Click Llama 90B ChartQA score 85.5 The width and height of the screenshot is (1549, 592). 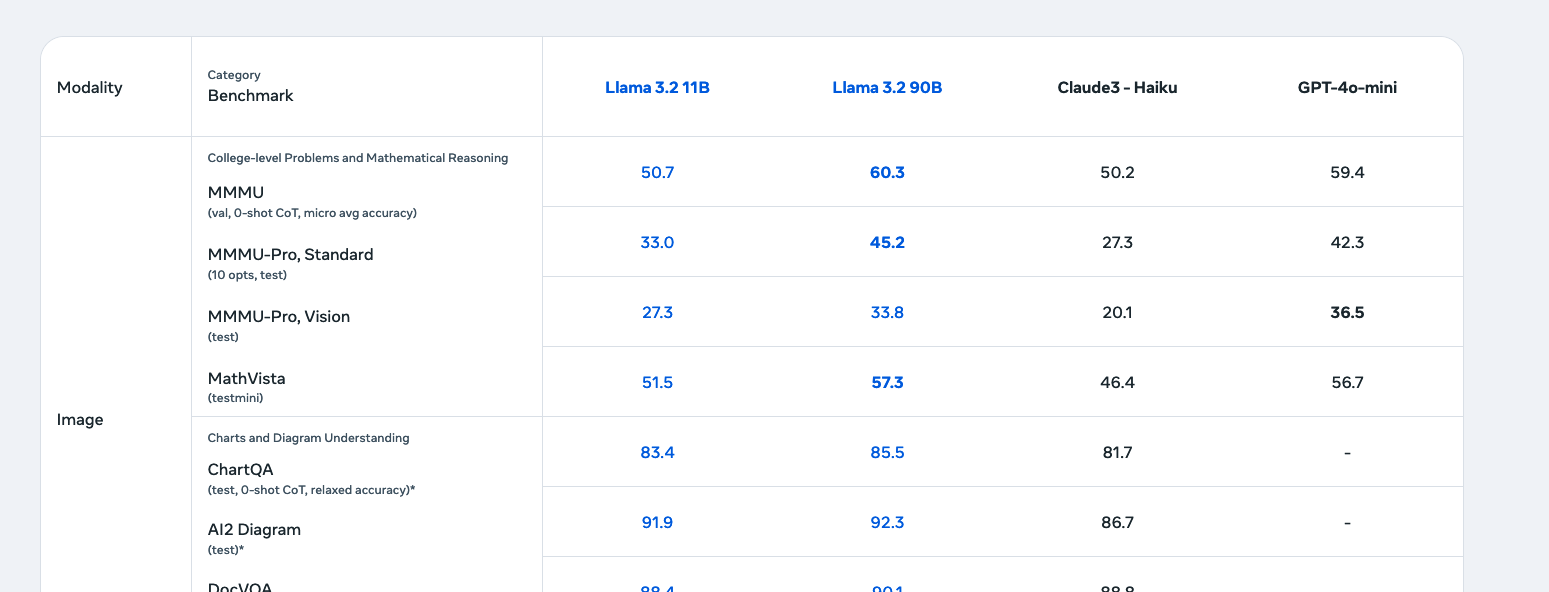887,452
